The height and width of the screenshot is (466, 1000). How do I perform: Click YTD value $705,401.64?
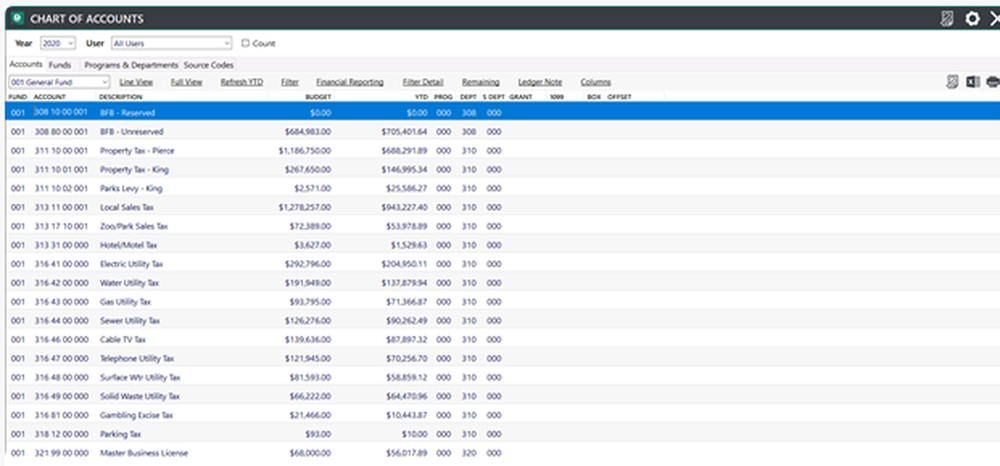pos(404,132)
